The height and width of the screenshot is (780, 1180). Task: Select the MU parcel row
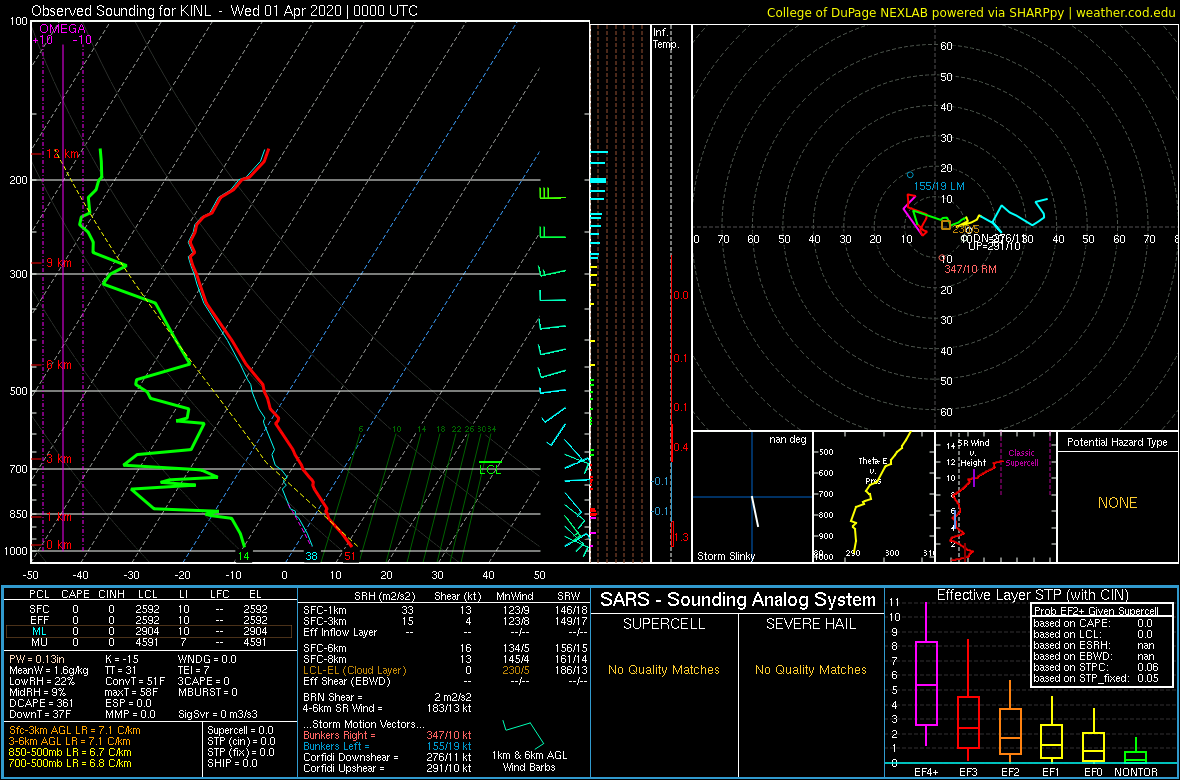[148, 643]
